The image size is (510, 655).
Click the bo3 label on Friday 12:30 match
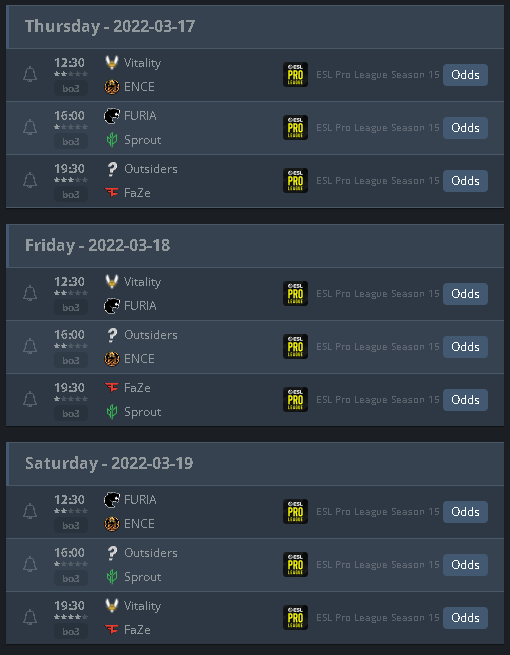71,307
